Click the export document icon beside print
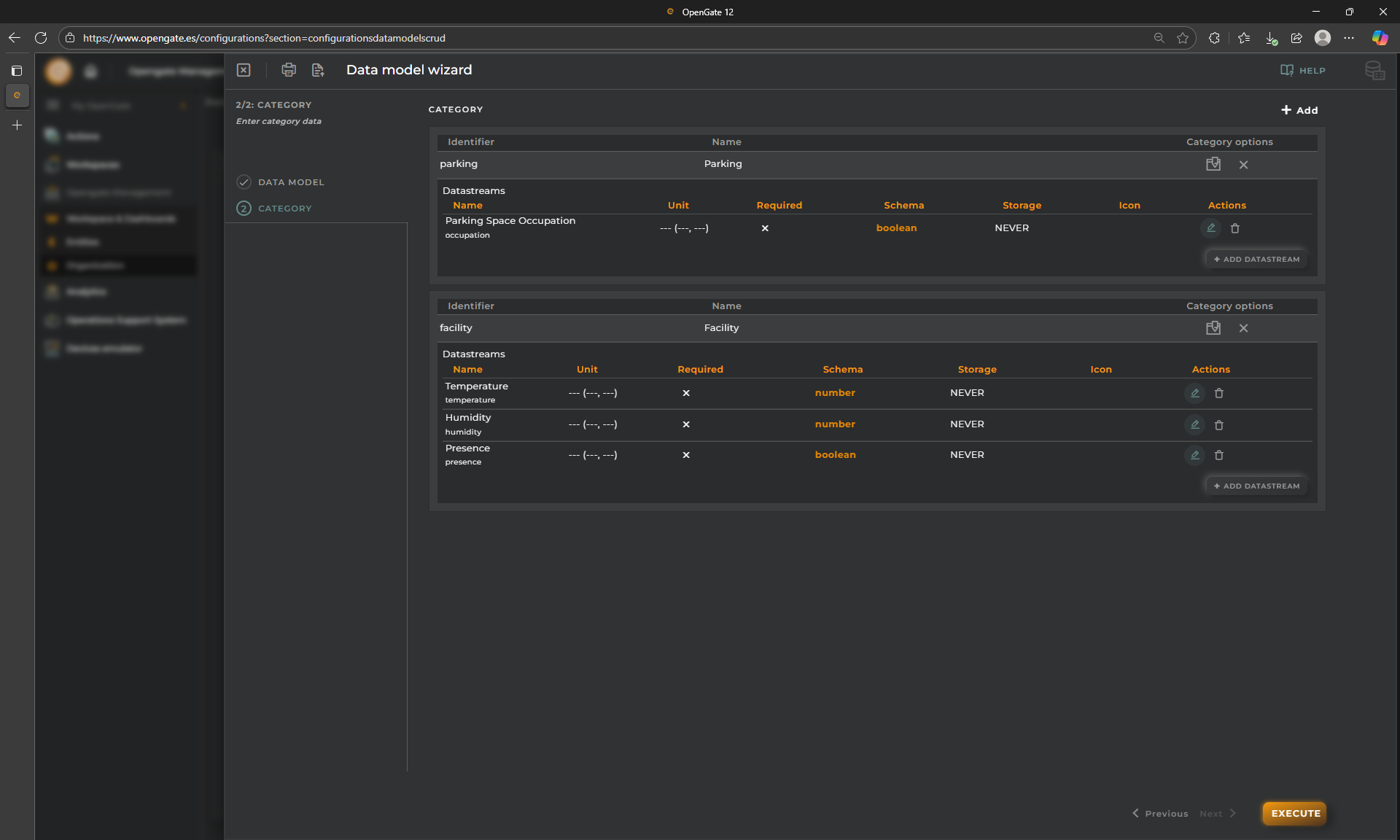This screenshot has width=1400, height=840. tap(318, 70)
